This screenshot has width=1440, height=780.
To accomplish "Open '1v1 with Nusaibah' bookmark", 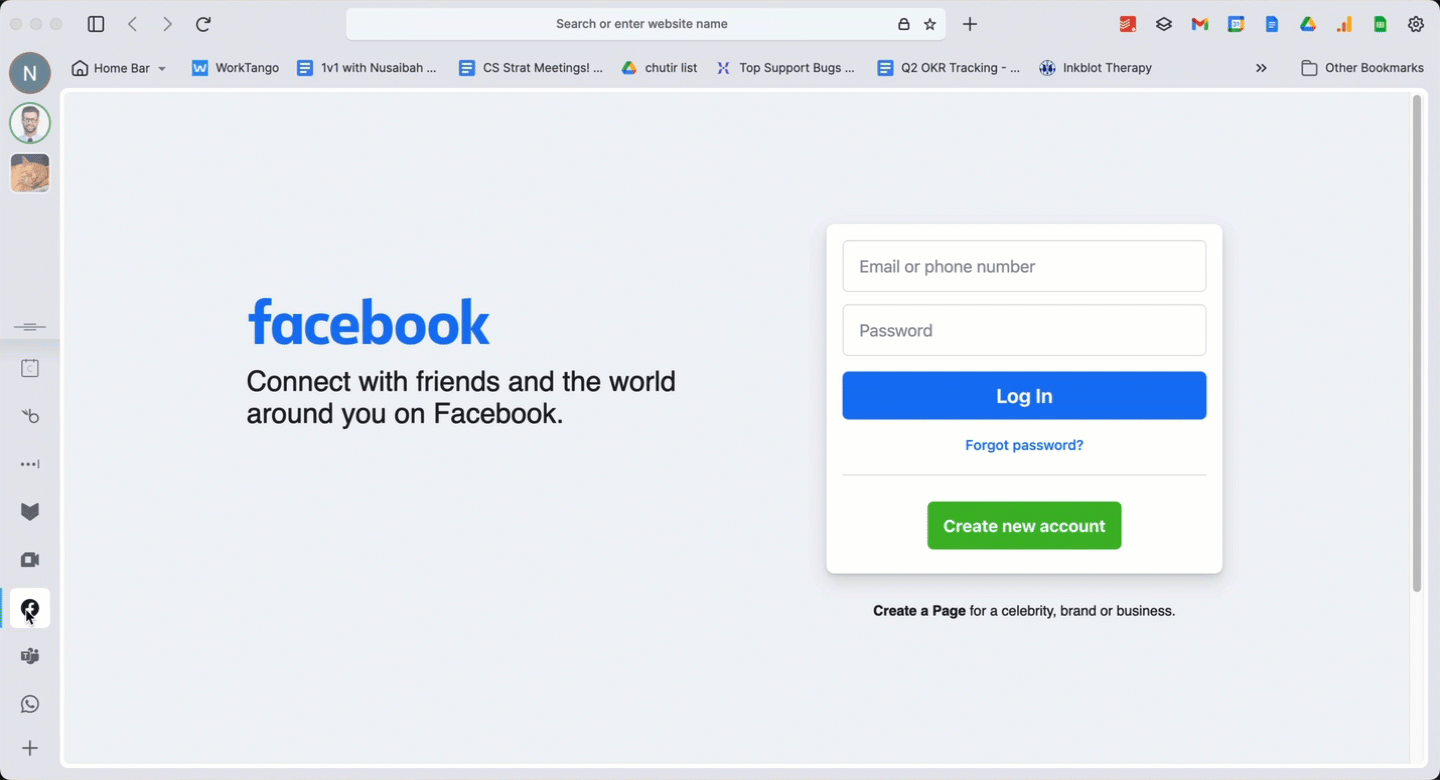I will point(367,68).
